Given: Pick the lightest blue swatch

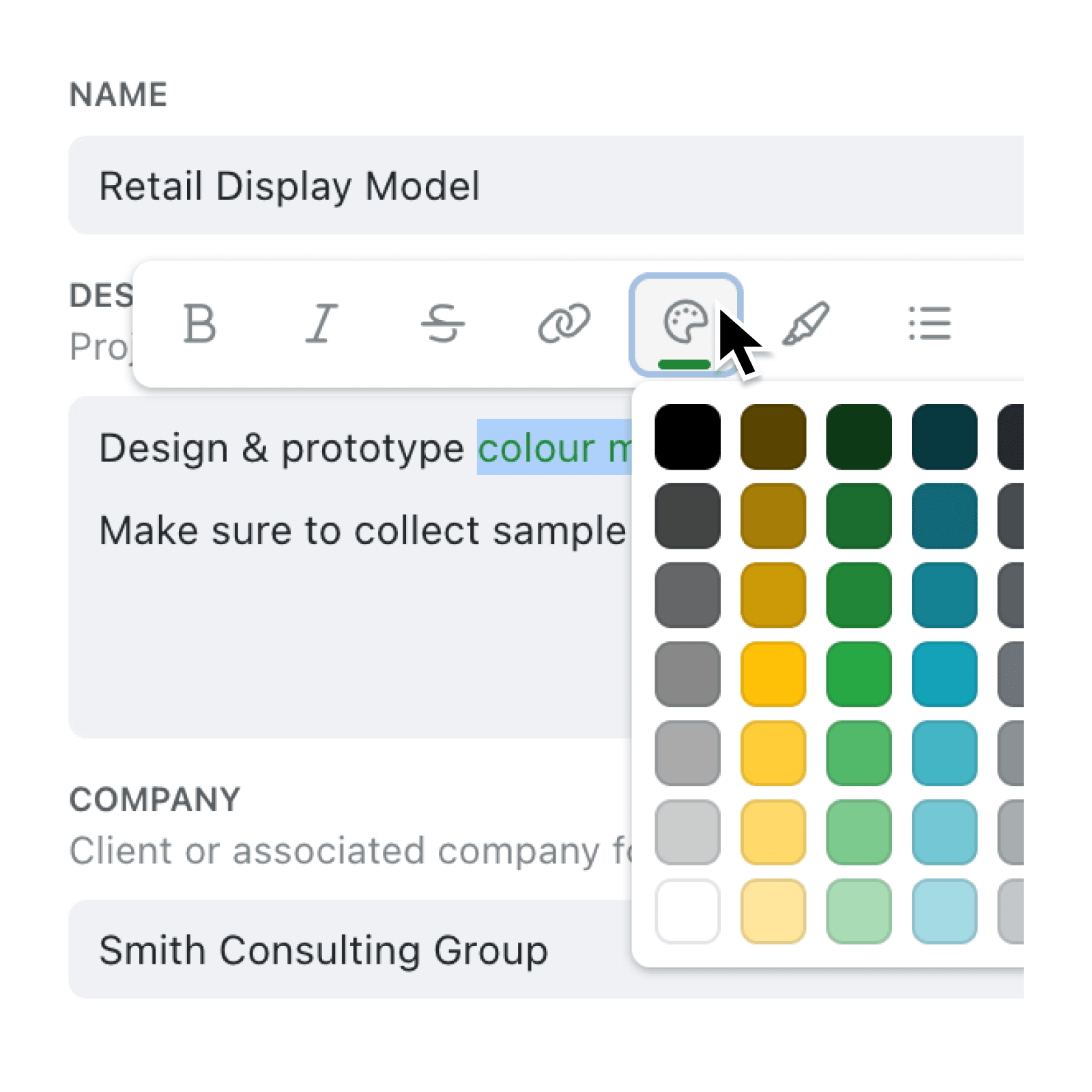Looking at the screenshot, I should click(945, 911).
